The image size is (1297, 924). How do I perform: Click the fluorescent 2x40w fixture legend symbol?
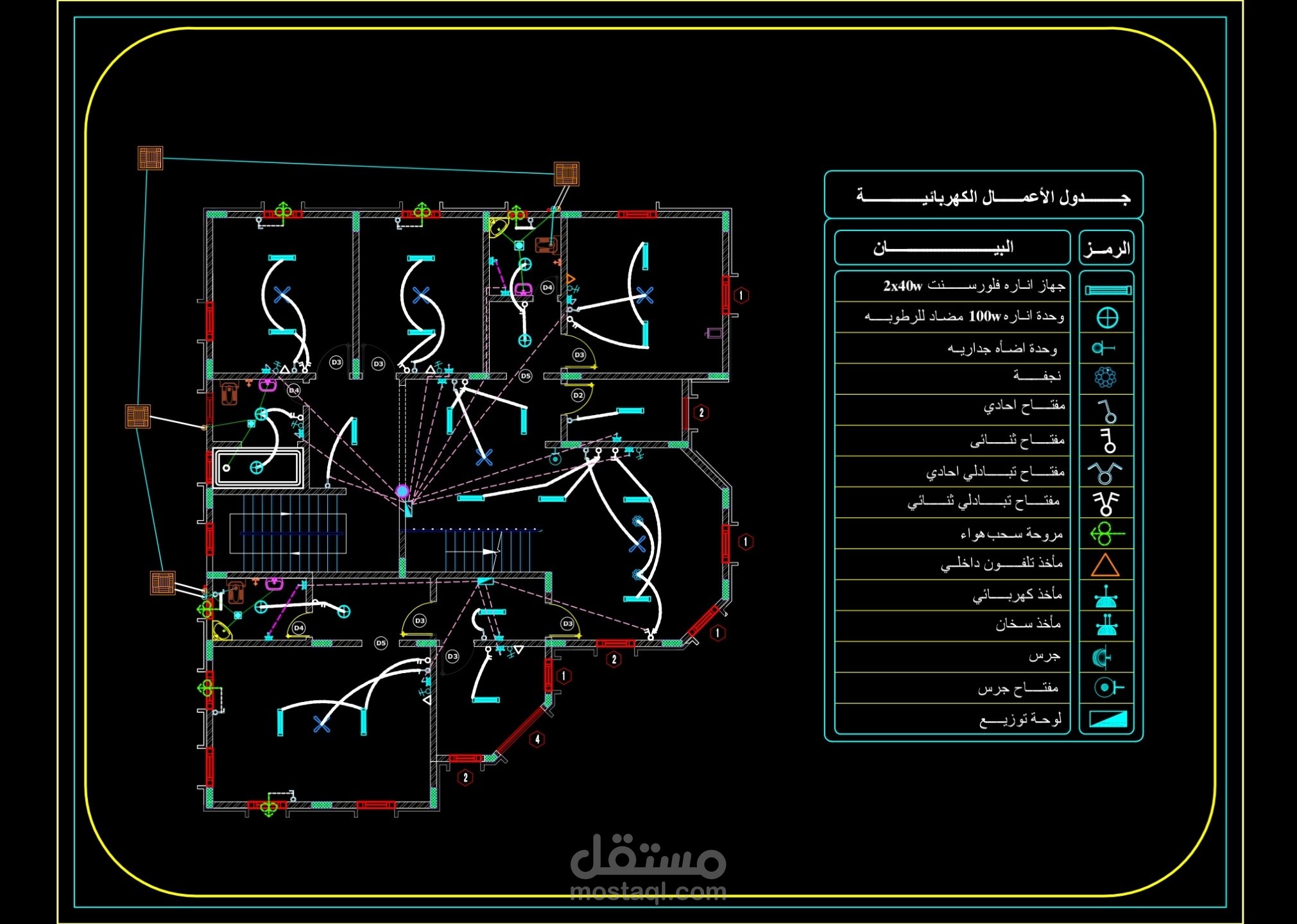[1107, 290]
